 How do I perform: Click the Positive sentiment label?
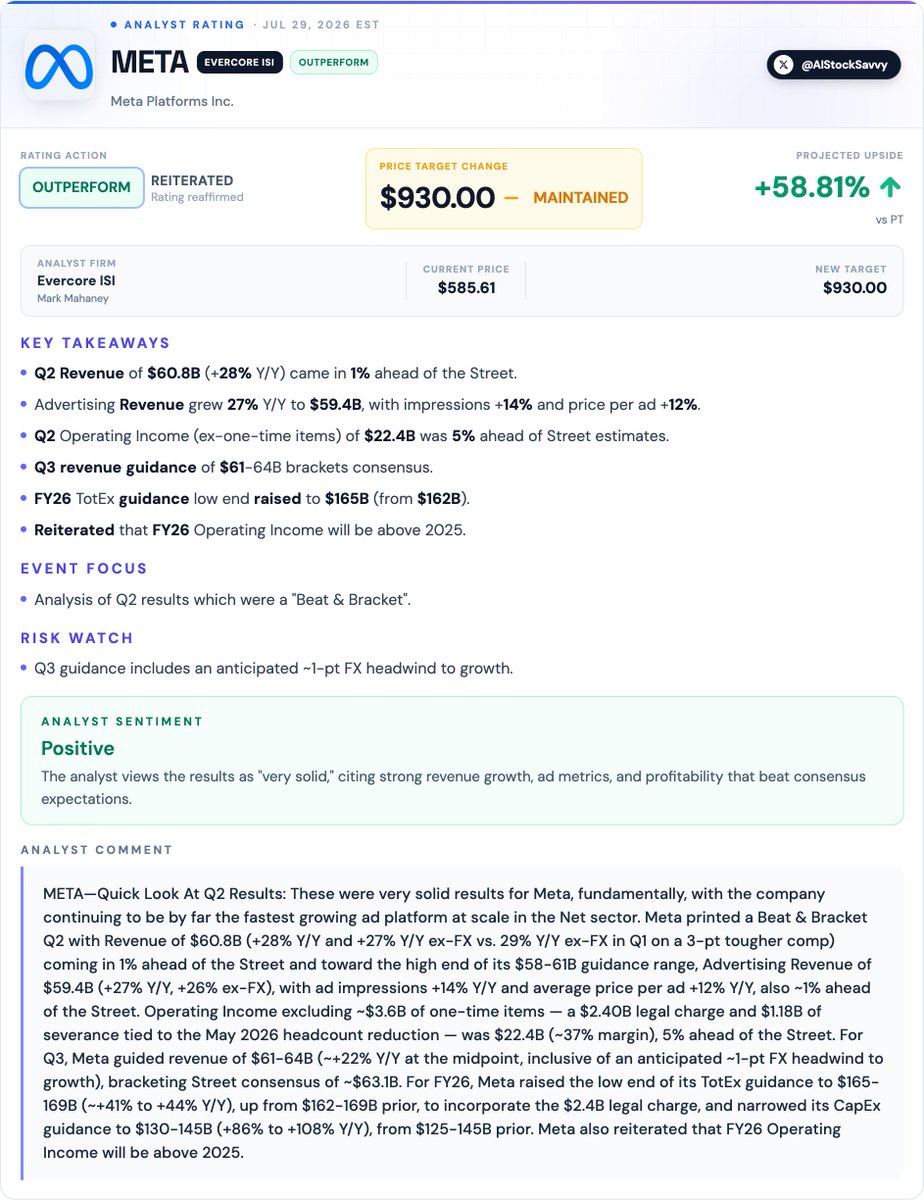(78, 748)
